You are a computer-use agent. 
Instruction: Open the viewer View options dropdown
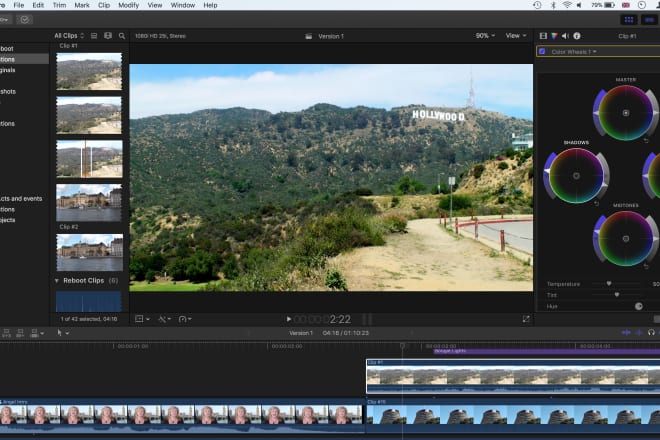click(516, 36)
